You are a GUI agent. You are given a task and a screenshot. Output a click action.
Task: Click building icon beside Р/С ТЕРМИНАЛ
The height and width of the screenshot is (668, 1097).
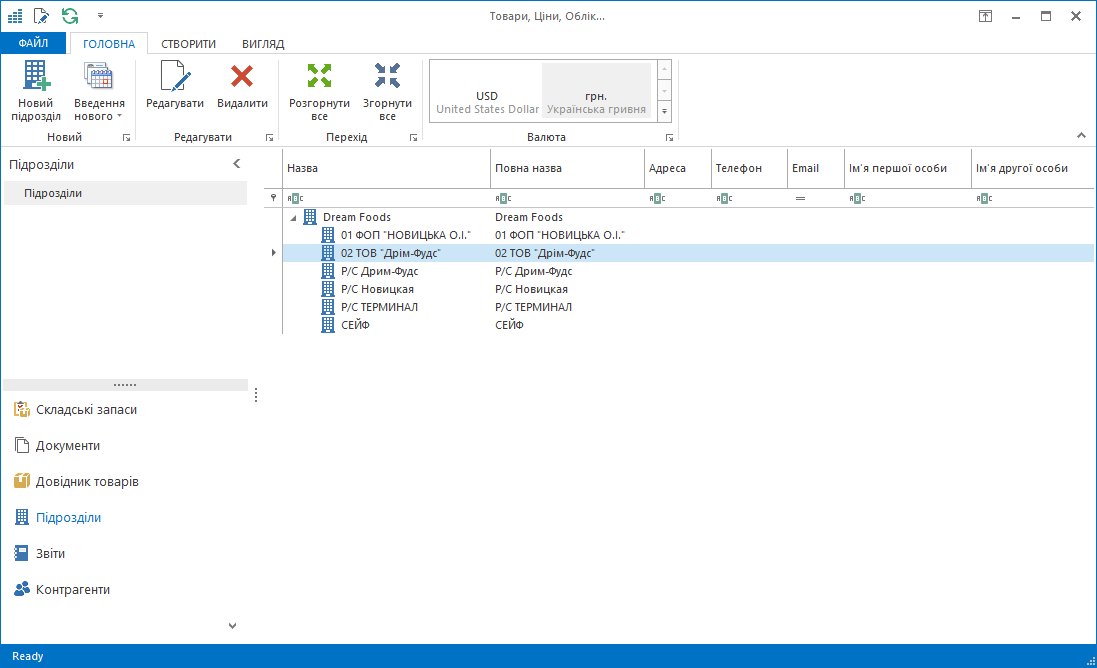(x=327, y=307)
